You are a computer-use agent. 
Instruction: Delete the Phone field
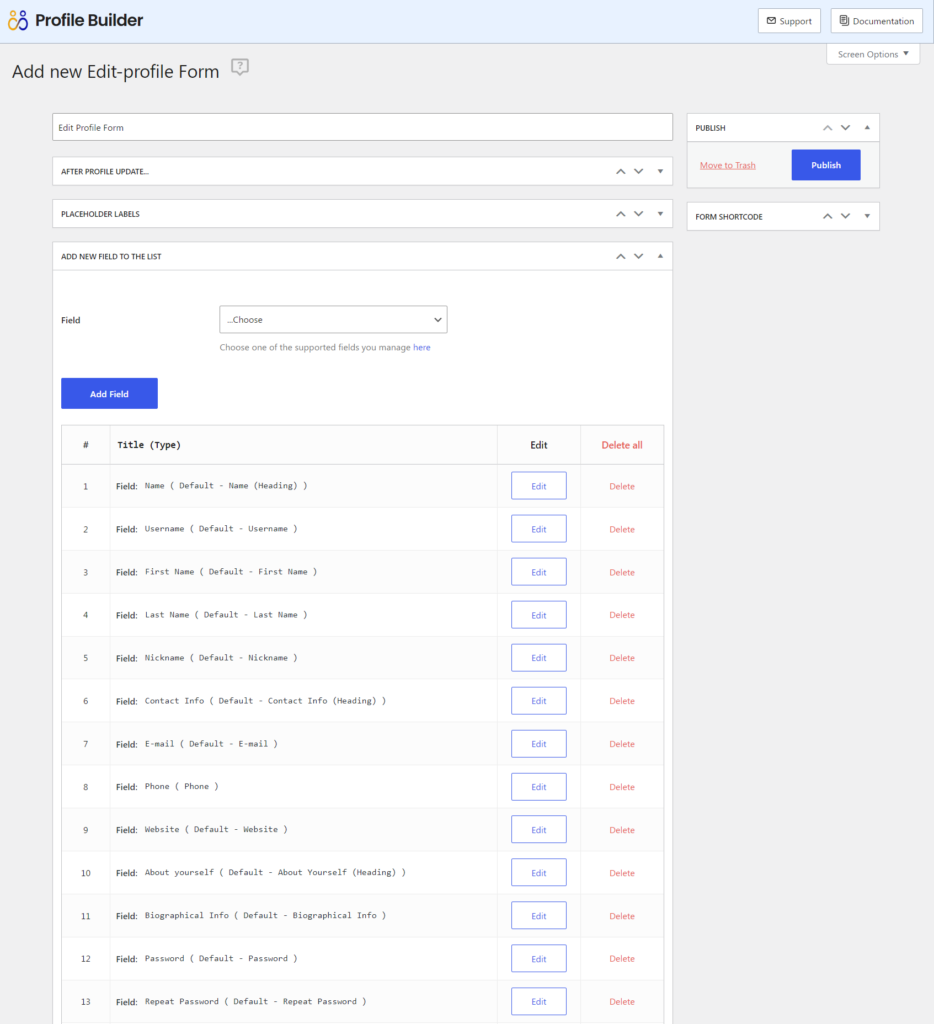pyautogui.click(x=621, y=786)
